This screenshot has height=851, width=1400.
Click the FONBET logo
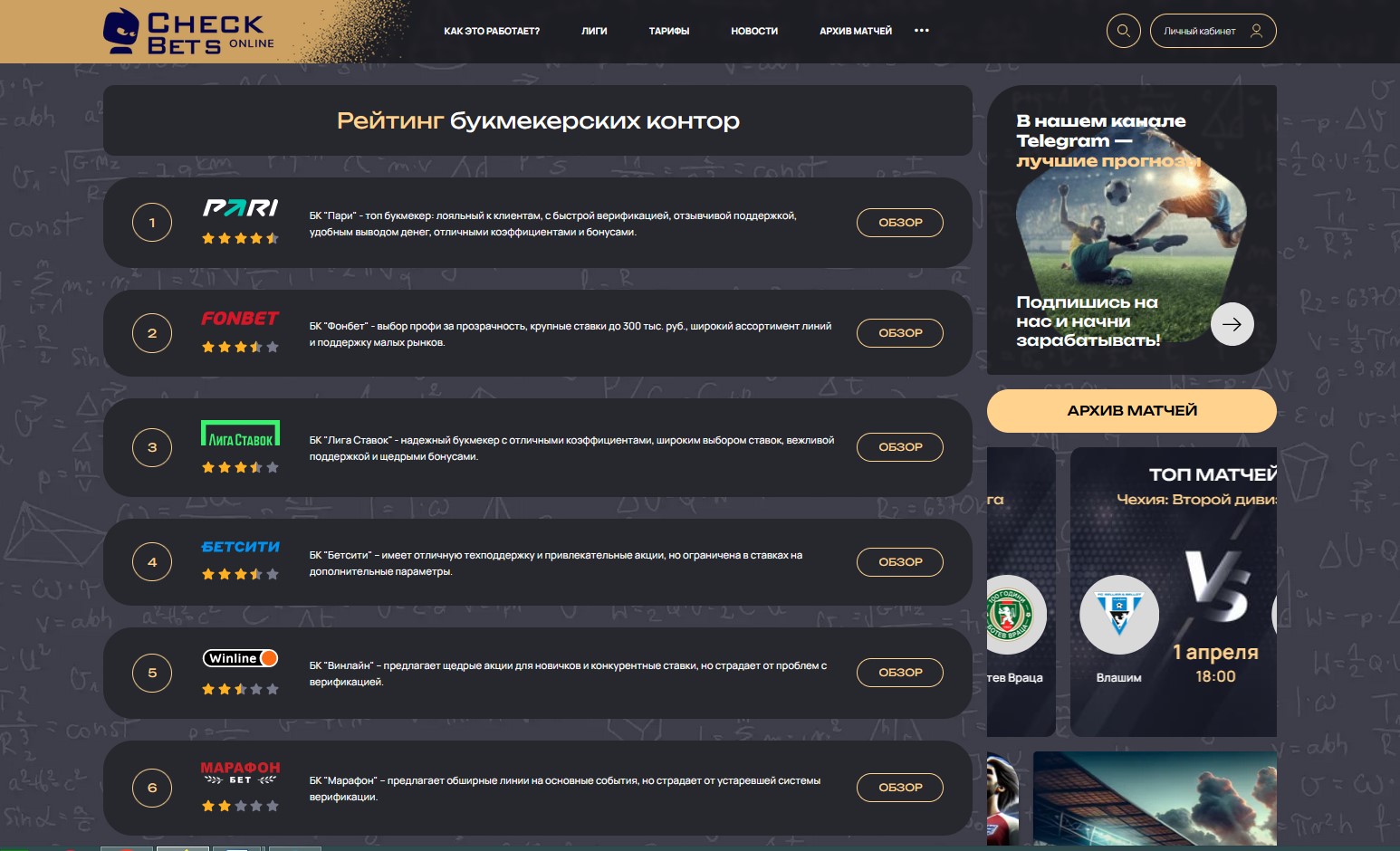240,319
